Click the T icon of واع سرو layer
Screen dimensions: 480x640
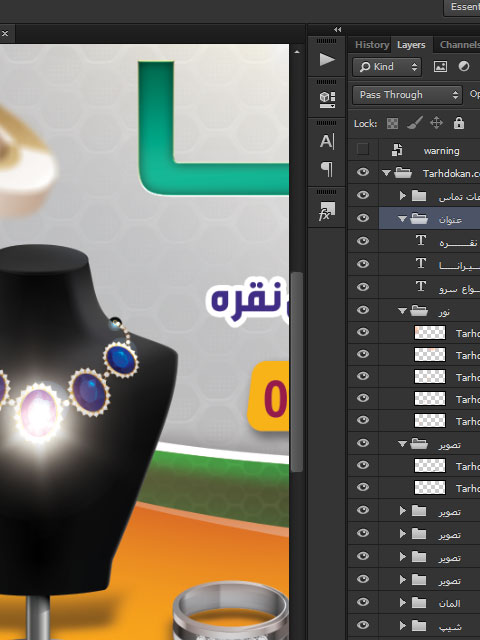point(421,286)
